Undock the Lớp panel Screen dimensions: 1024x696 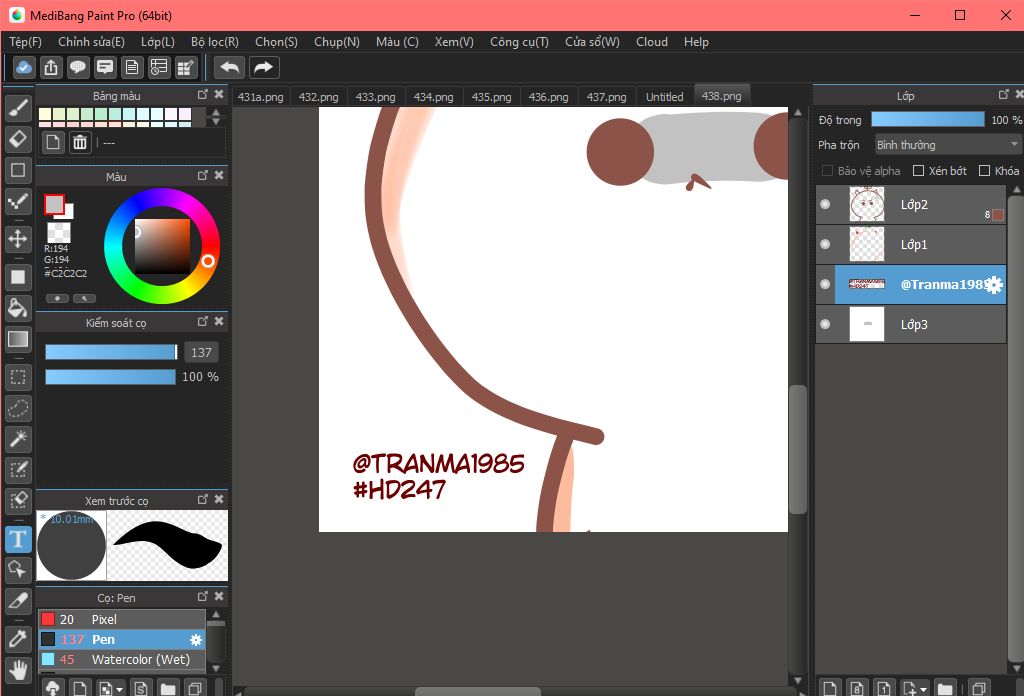(1004, 95)
